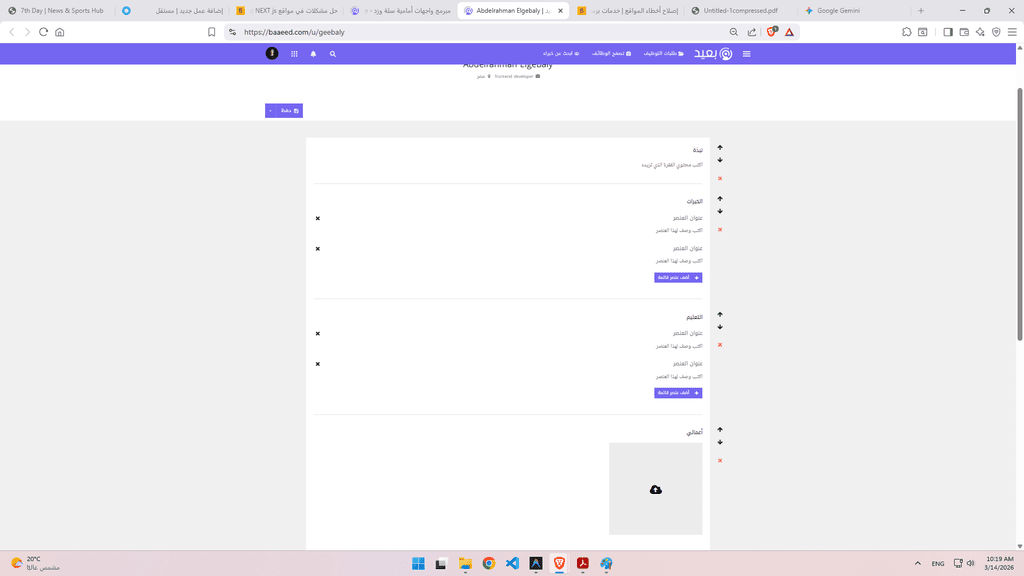The image size is (1024, 576).
Task: Edit the first item title in التعليم
Action: [x=688, y=334]
